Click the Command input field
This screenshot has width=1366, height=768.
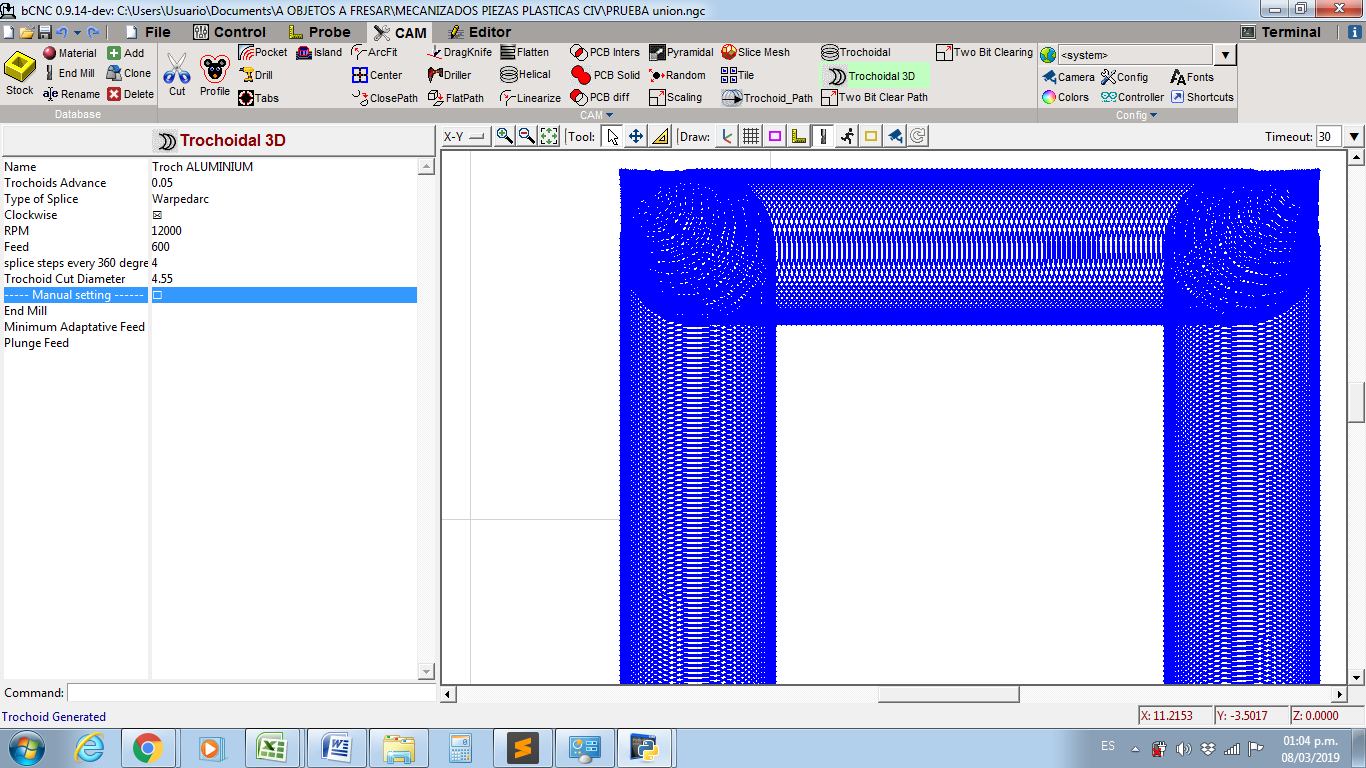[x=251, y=693]
